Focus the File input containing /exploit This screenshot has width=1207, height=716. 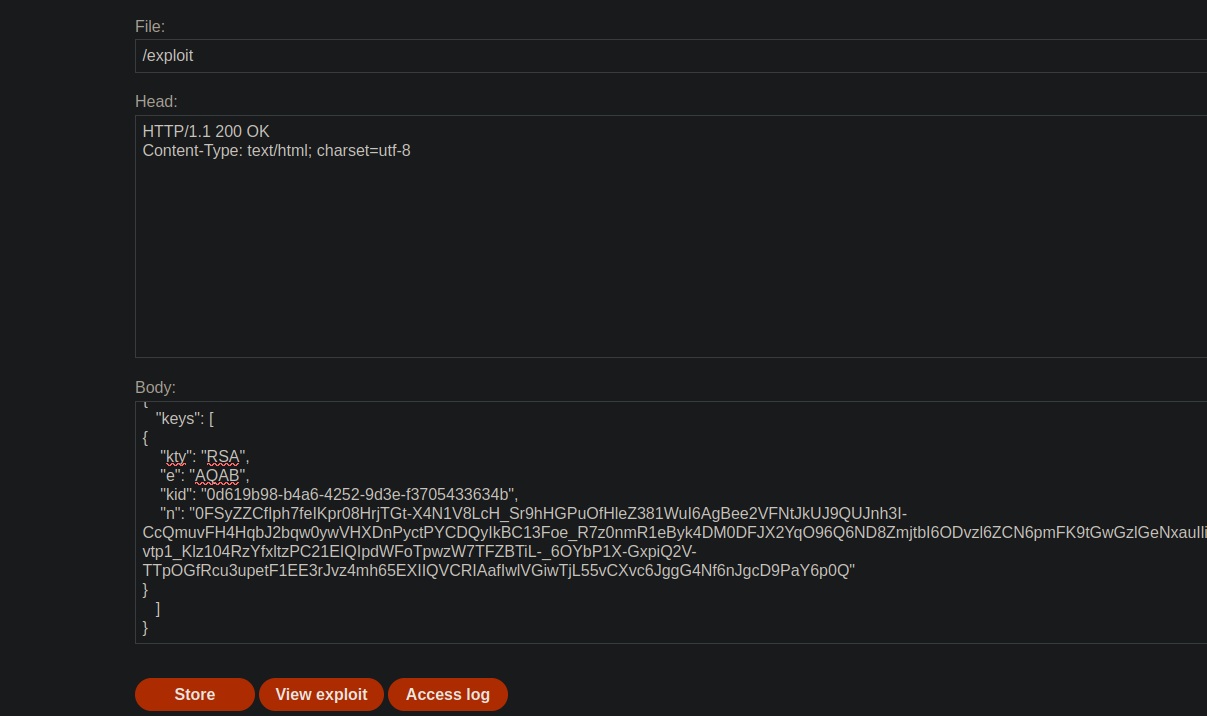670,56
